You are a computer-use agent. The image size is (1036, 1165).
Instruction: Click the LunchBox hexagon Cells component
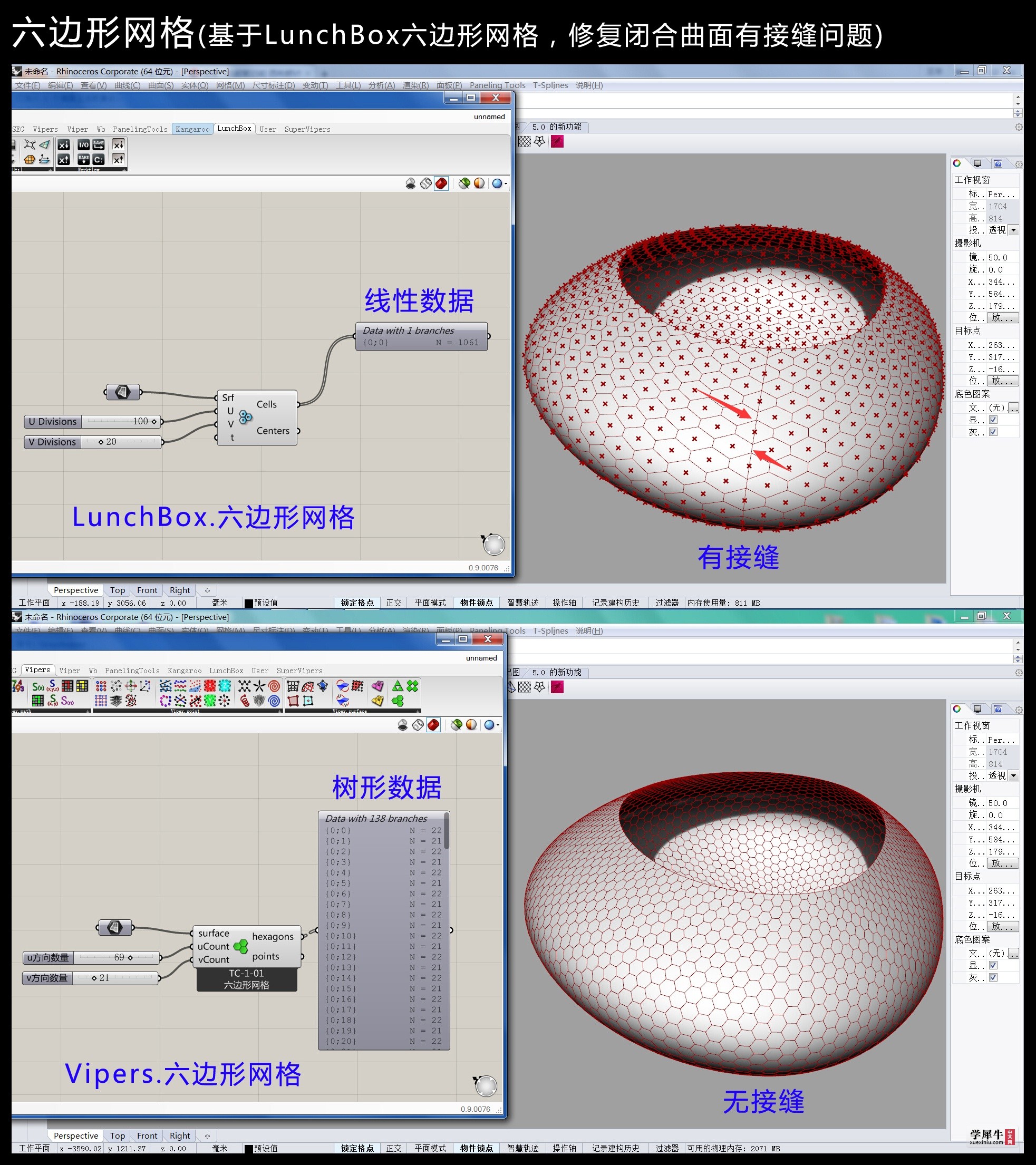[x=257, y=418]
